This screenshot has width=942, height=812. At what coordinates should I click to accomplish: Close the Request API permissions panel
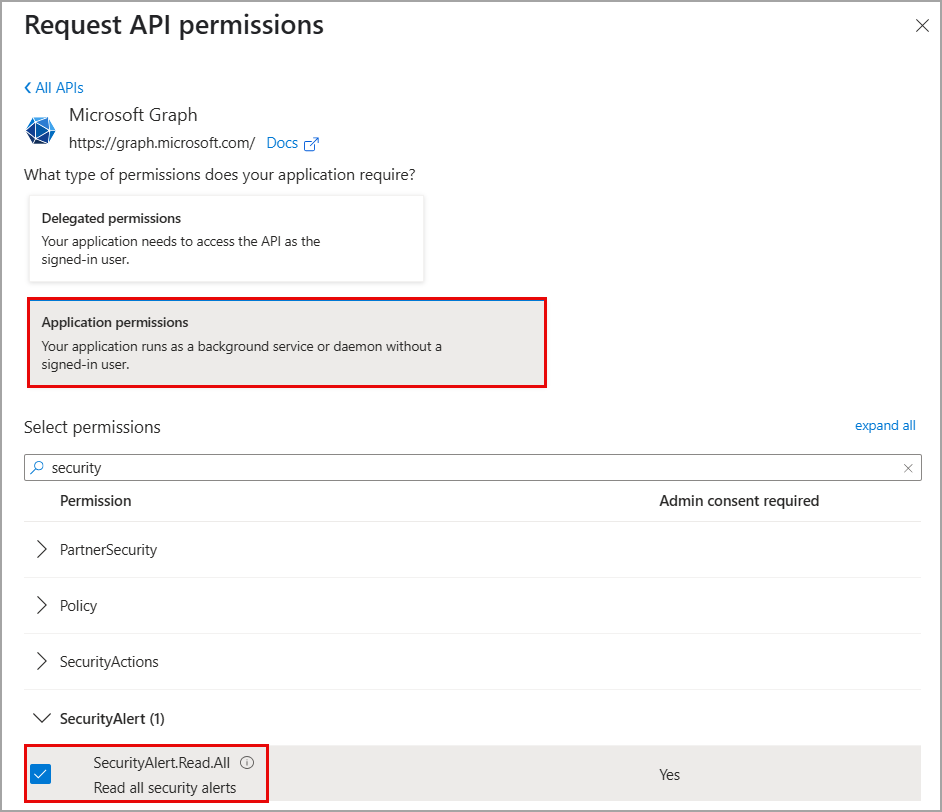click(922, 26)
